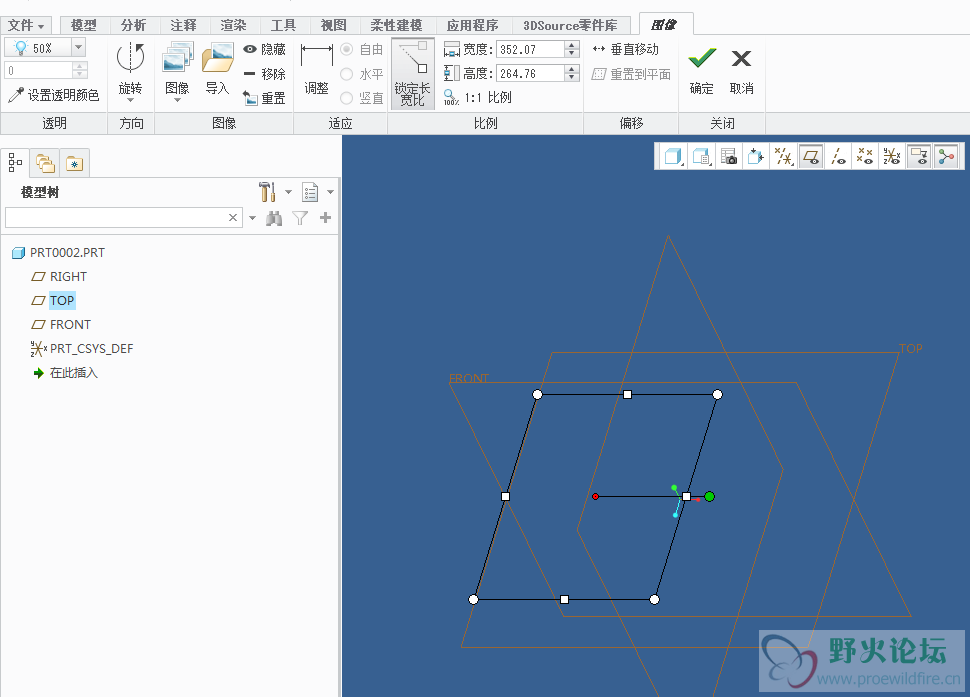
Task: Click the binoculars search icon
Action: (274, 218)
